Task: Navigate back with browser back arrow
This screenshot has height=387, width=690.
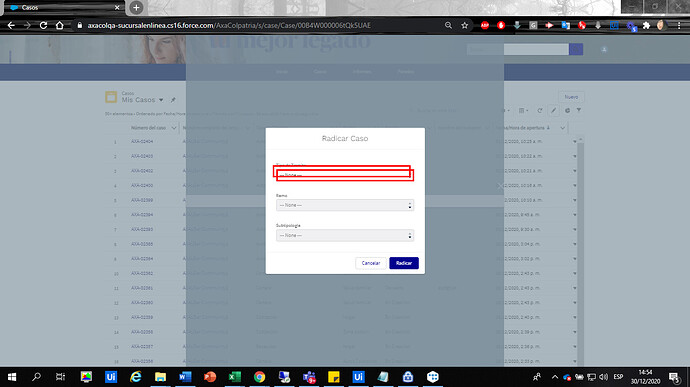Action: pos(11,26)
